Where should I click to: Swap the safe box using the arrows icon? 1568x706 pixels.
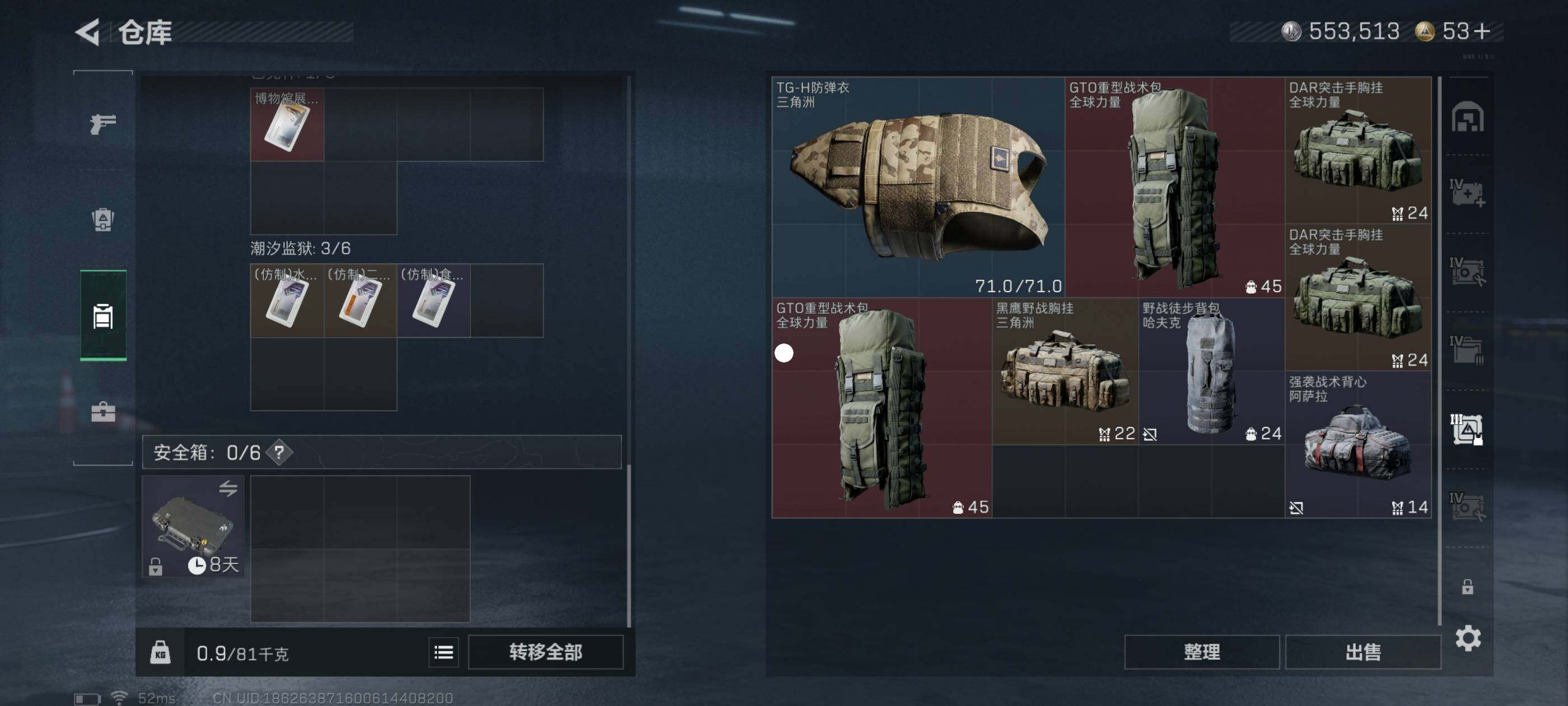[x=228, y=488]
